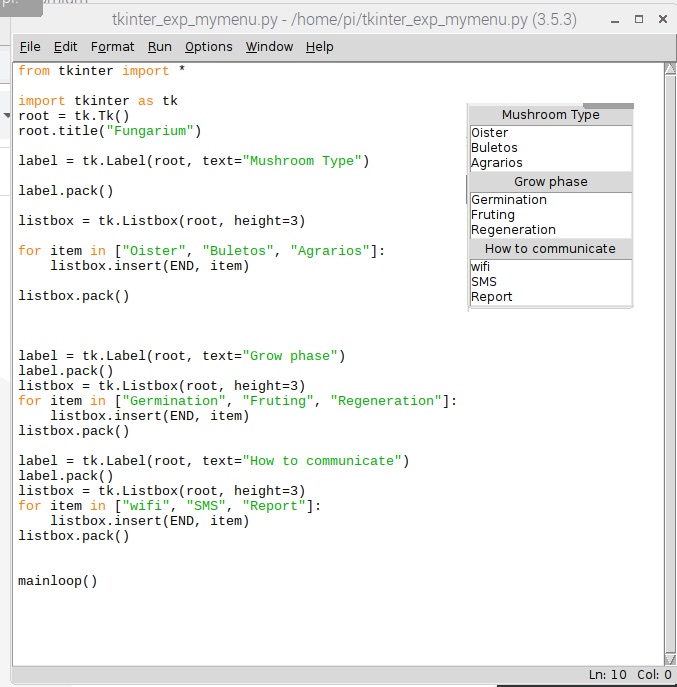
Task: Select Germination in Grow phase list
Action: pyautogui.click(x=551, y=200)
